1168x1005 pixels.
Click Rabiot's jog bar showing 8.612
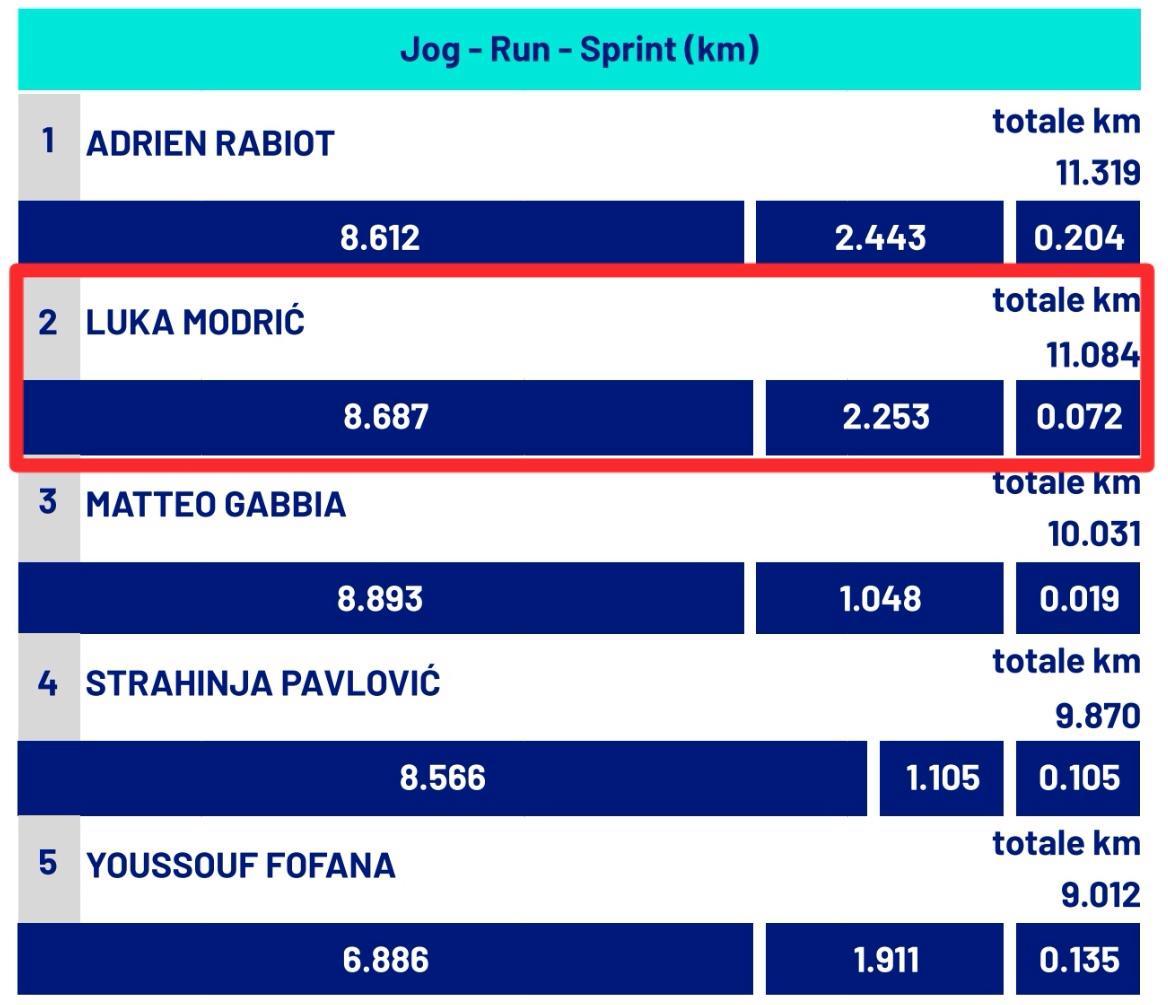coord(381,235)
